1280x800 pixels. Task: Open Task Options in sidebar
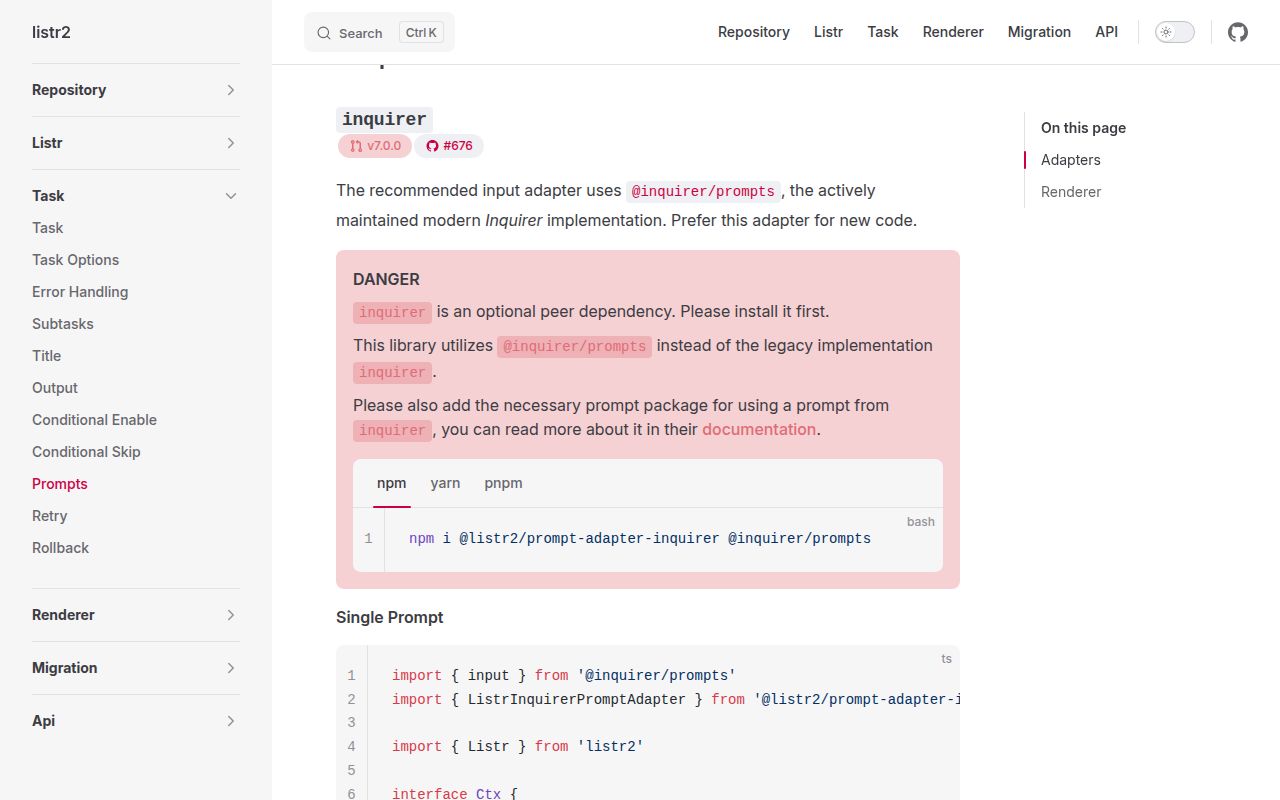(x=75, y=260)
